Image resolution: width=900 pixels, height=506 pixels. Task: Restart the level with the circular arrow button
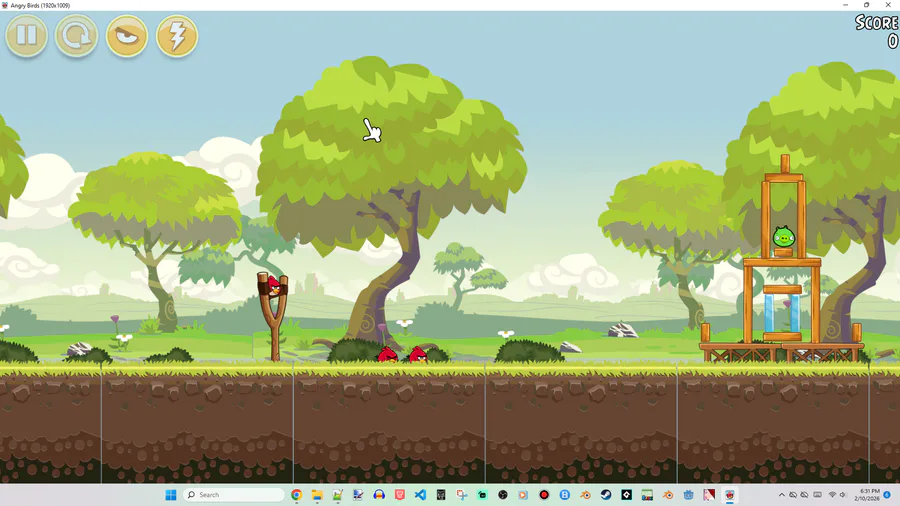[x=76, y=36]
